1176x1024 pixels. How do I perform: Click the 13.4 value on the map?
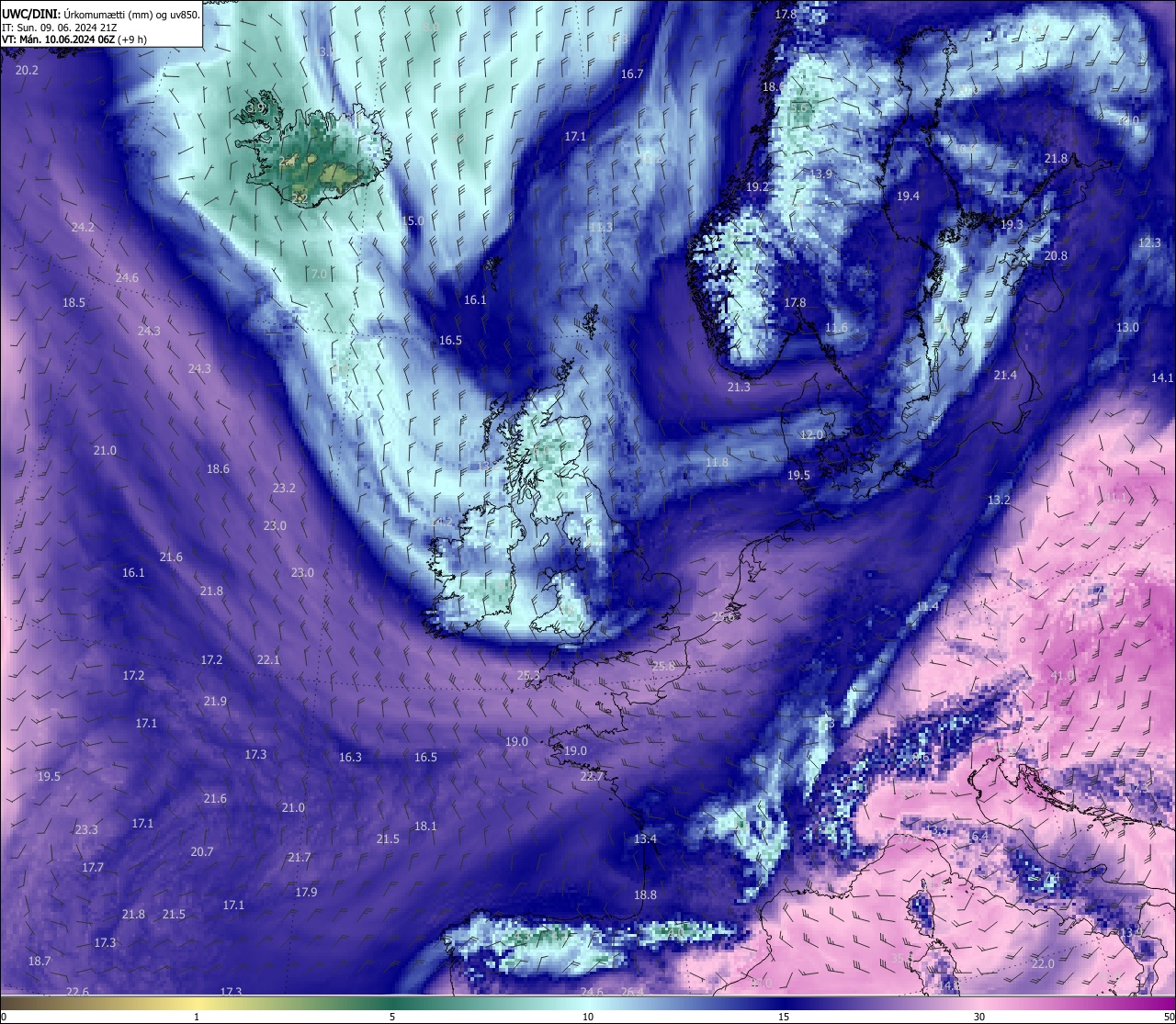(x=646, y=838)
